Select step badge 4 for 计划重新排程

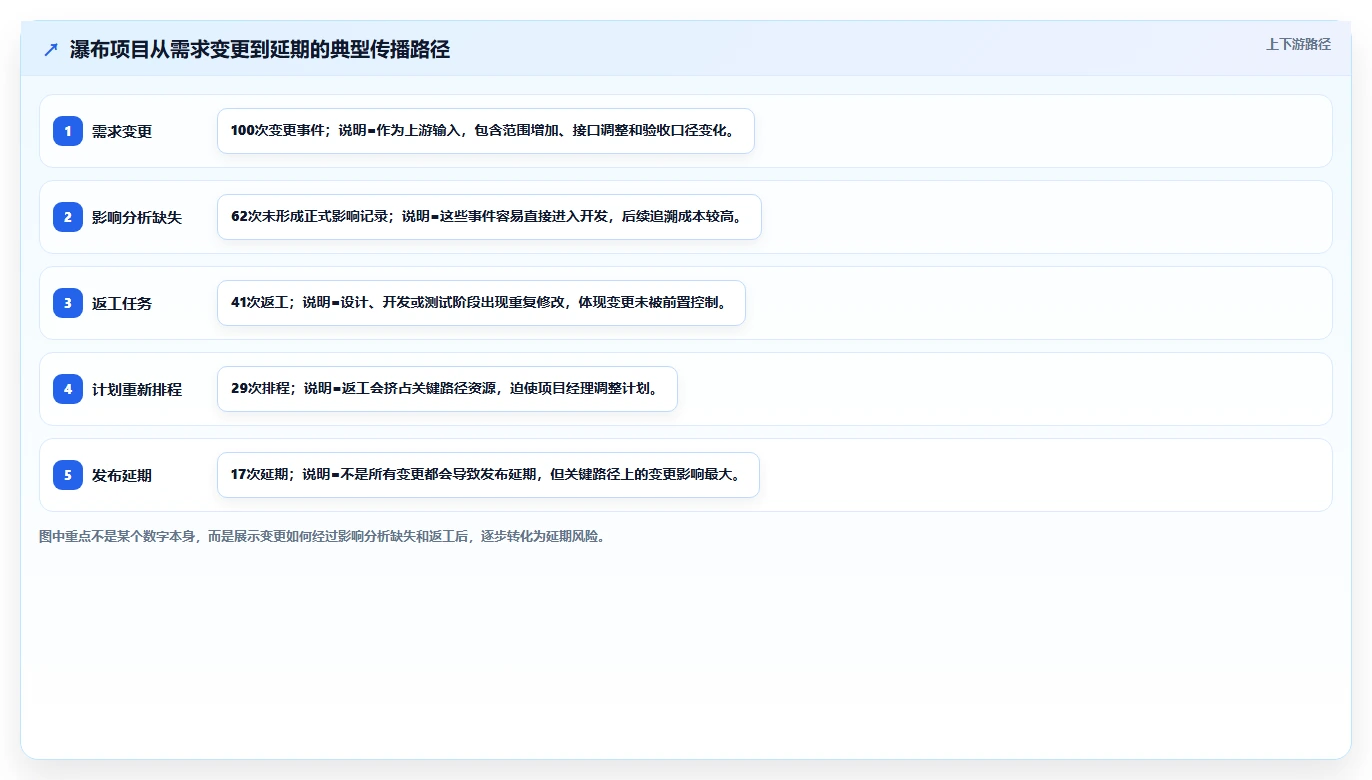[x=68, y=389]
